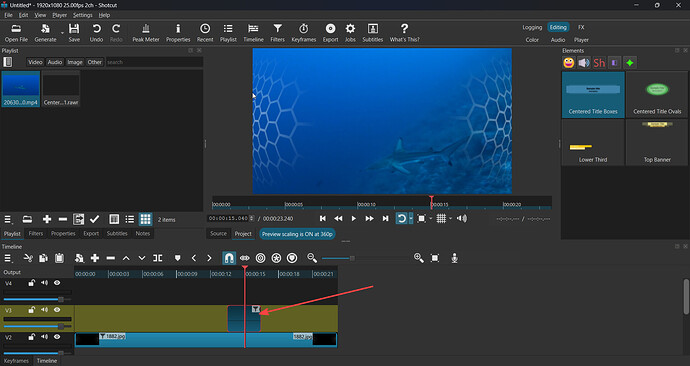Viewport: 690px width, 366px height.
Task: Show the Peak Meter panel
Action: pos(146,33)
